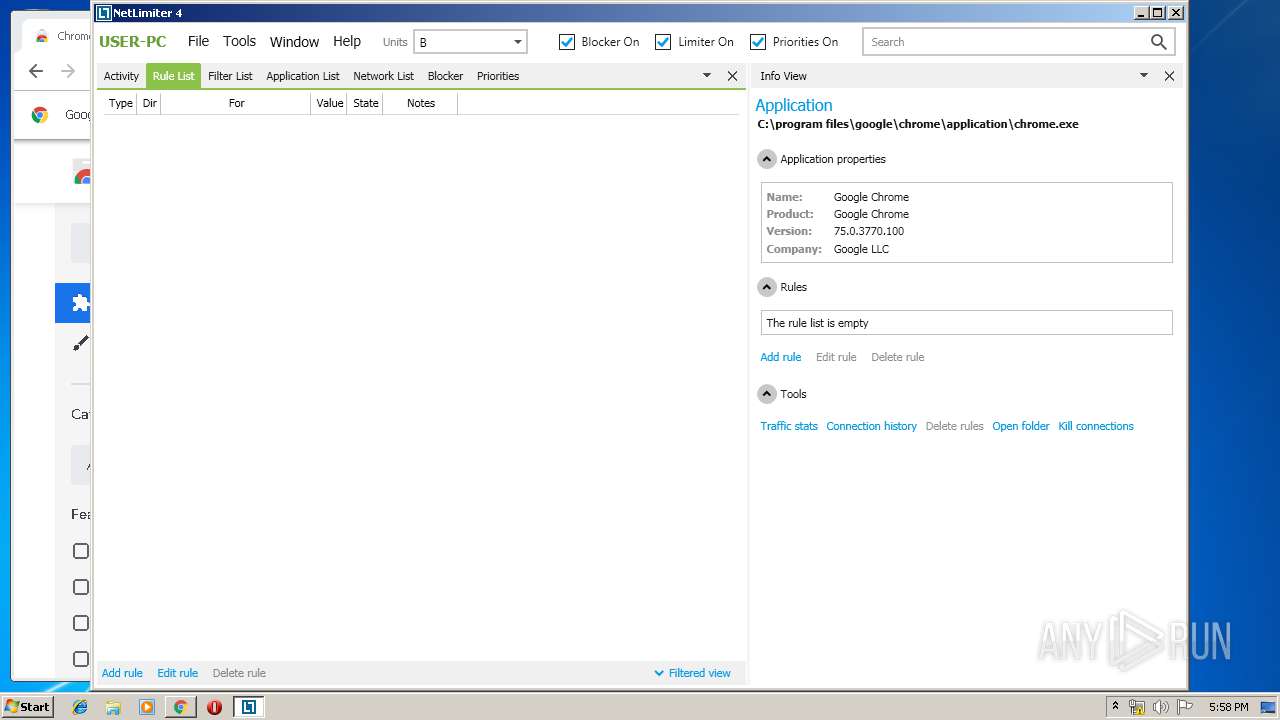The image size is (1280, 720).
Task: Open Internet Explorer from the taskbar
Action: (80, 707)
